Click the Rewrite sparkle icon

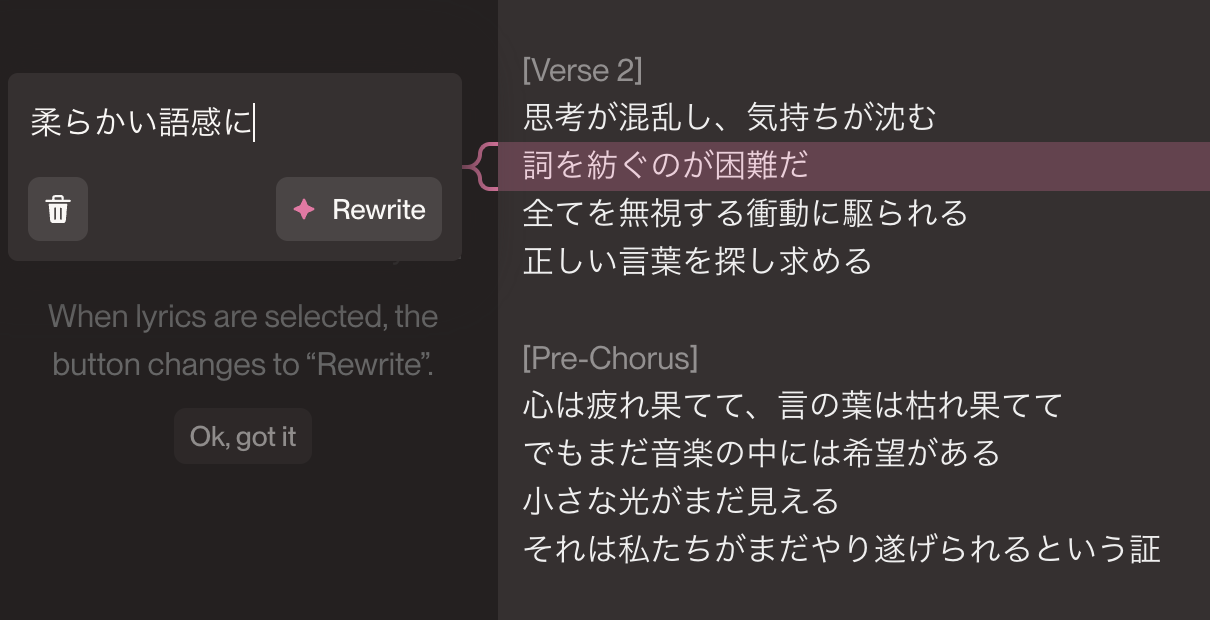pyautogui.click(x=304, y=210)
